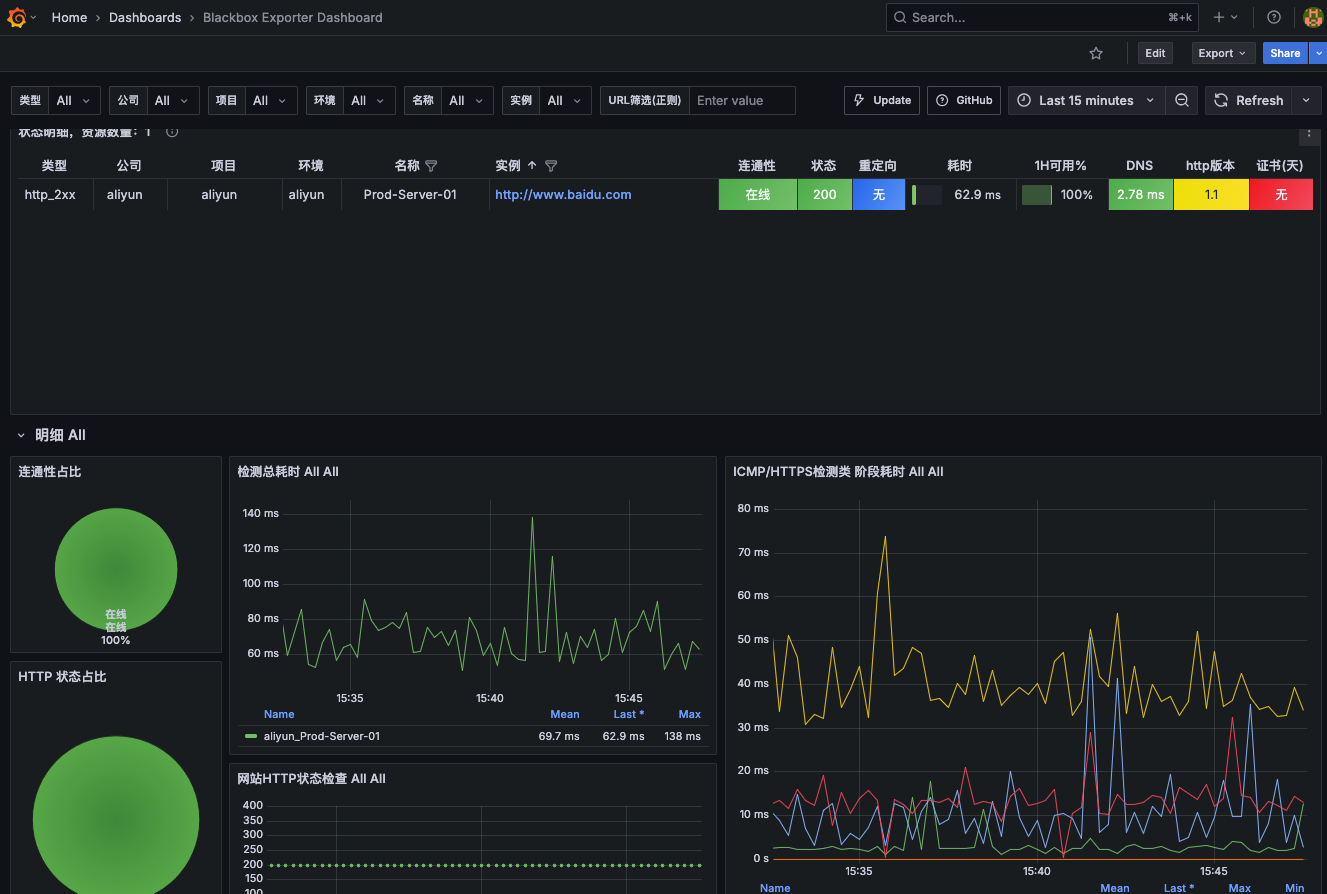Screen dimensions: 1327x894
Task: Sort table by 重定向 header
Action: point(878,166)
